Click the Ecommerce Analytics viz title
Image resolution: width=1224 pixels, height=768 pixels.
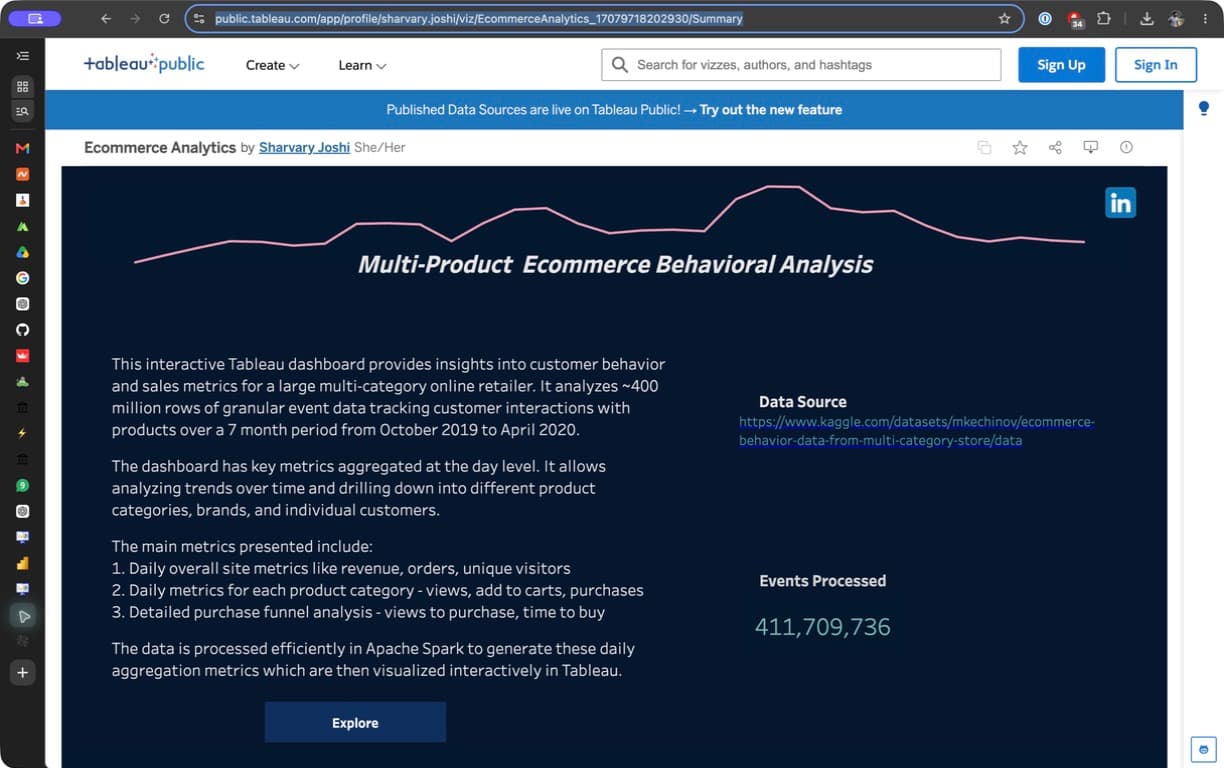(160, 147)
